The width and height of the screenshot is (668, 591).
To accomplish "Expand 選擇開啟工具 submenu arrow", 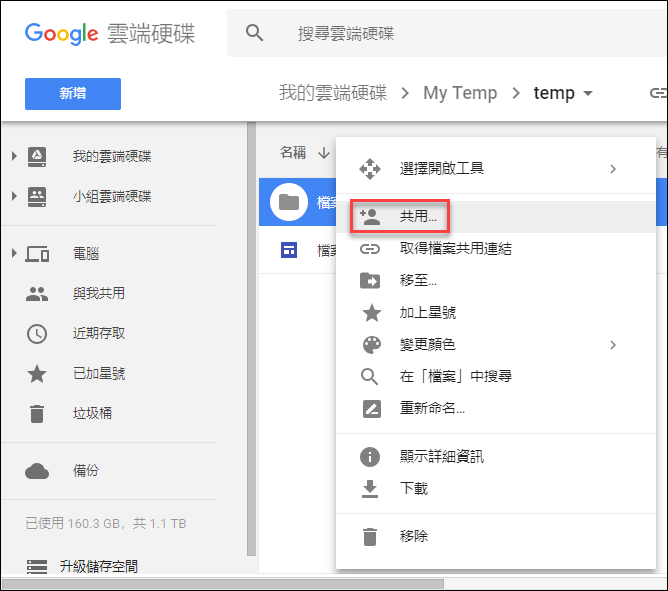I will point(613,169).
